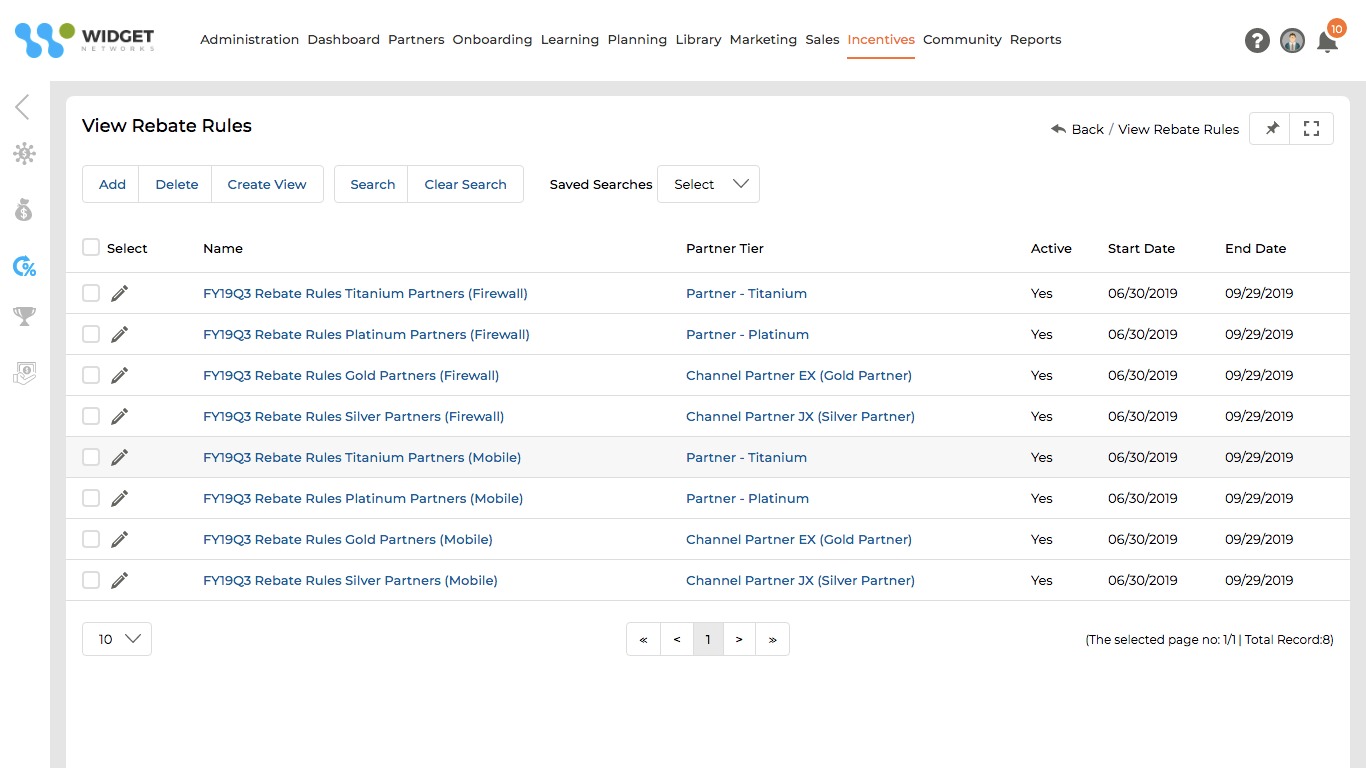Open the Administration menu
1366x768 pixels.
click(250, 40)
